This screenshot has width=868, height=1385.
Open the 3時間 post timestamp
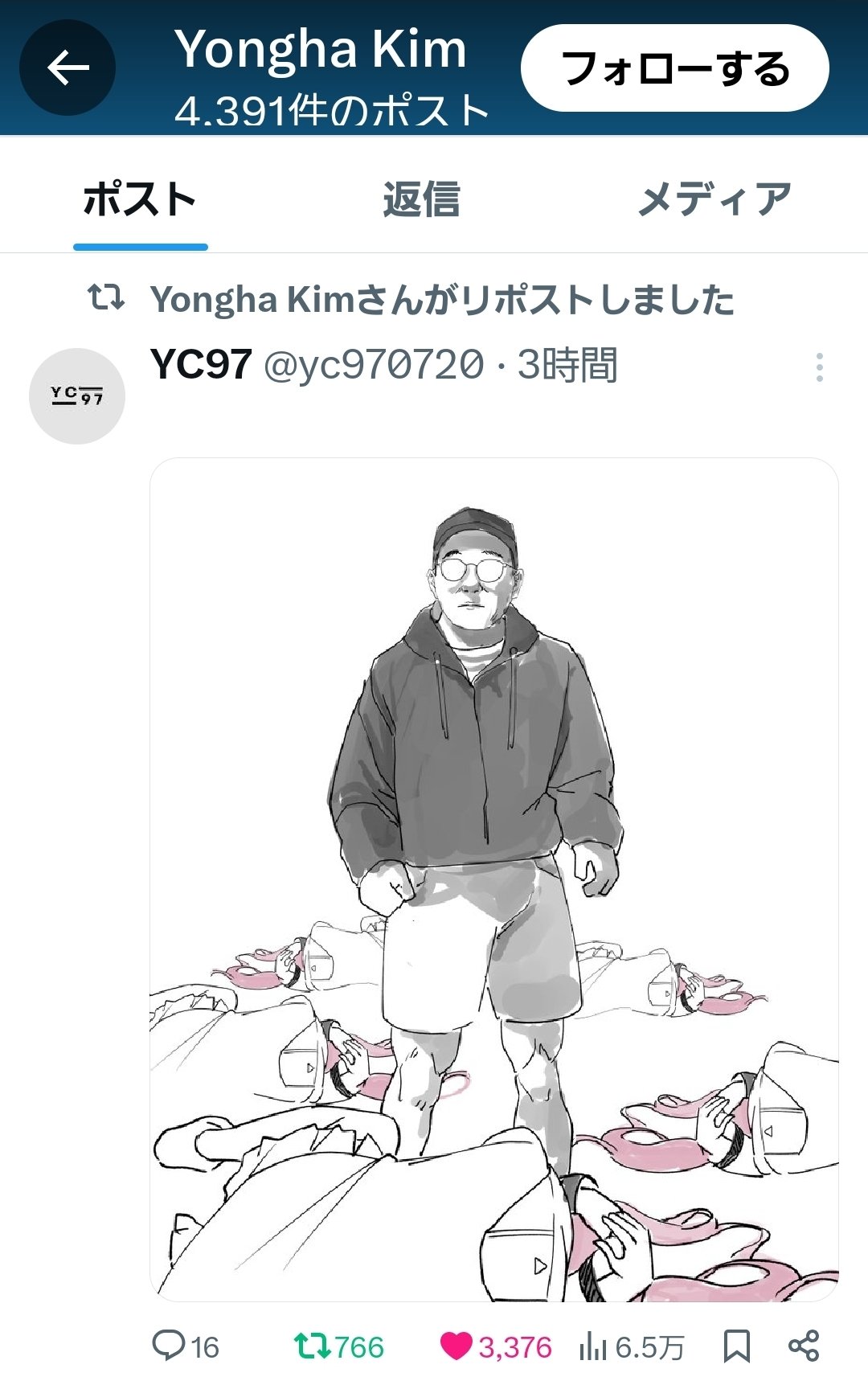pyautogui.click(x=567, y=366)
